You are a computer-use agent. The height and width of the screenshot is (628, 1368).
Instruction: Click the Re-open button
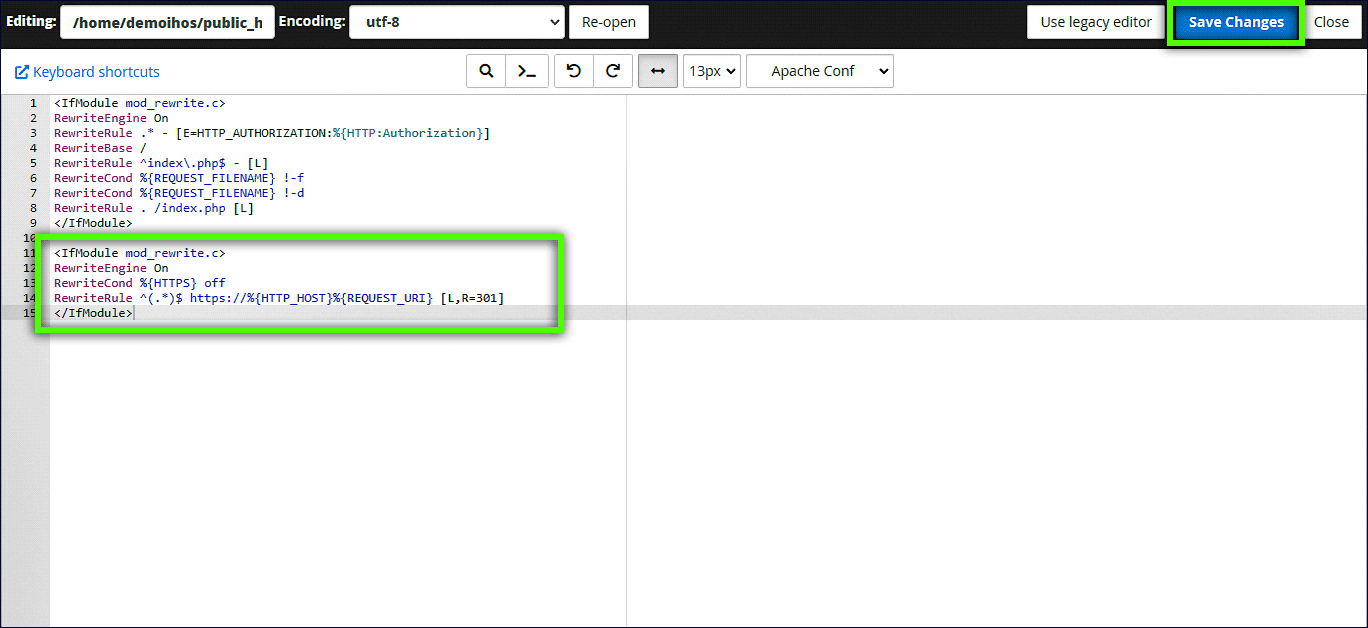tap(608, 22)
